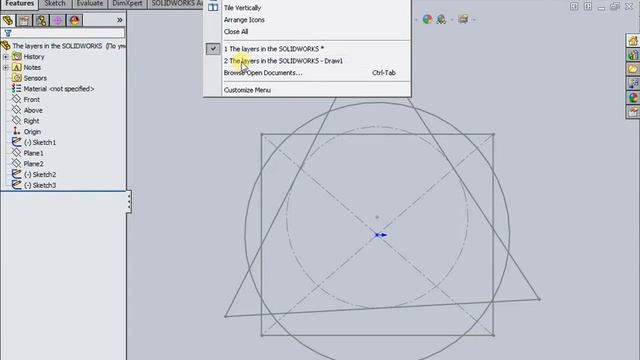
Task: Switch to document '2 ... - Draw1'
Action: point(283,61)
